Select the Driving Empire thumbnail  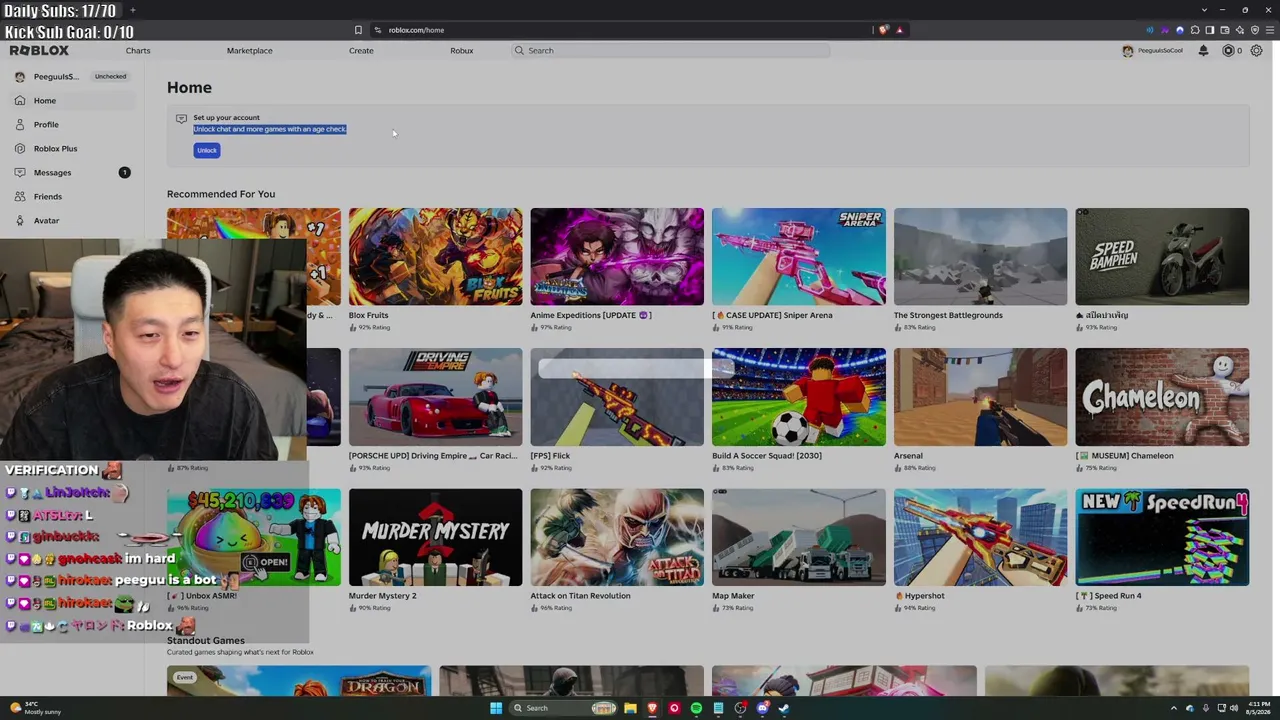(435, 397)
